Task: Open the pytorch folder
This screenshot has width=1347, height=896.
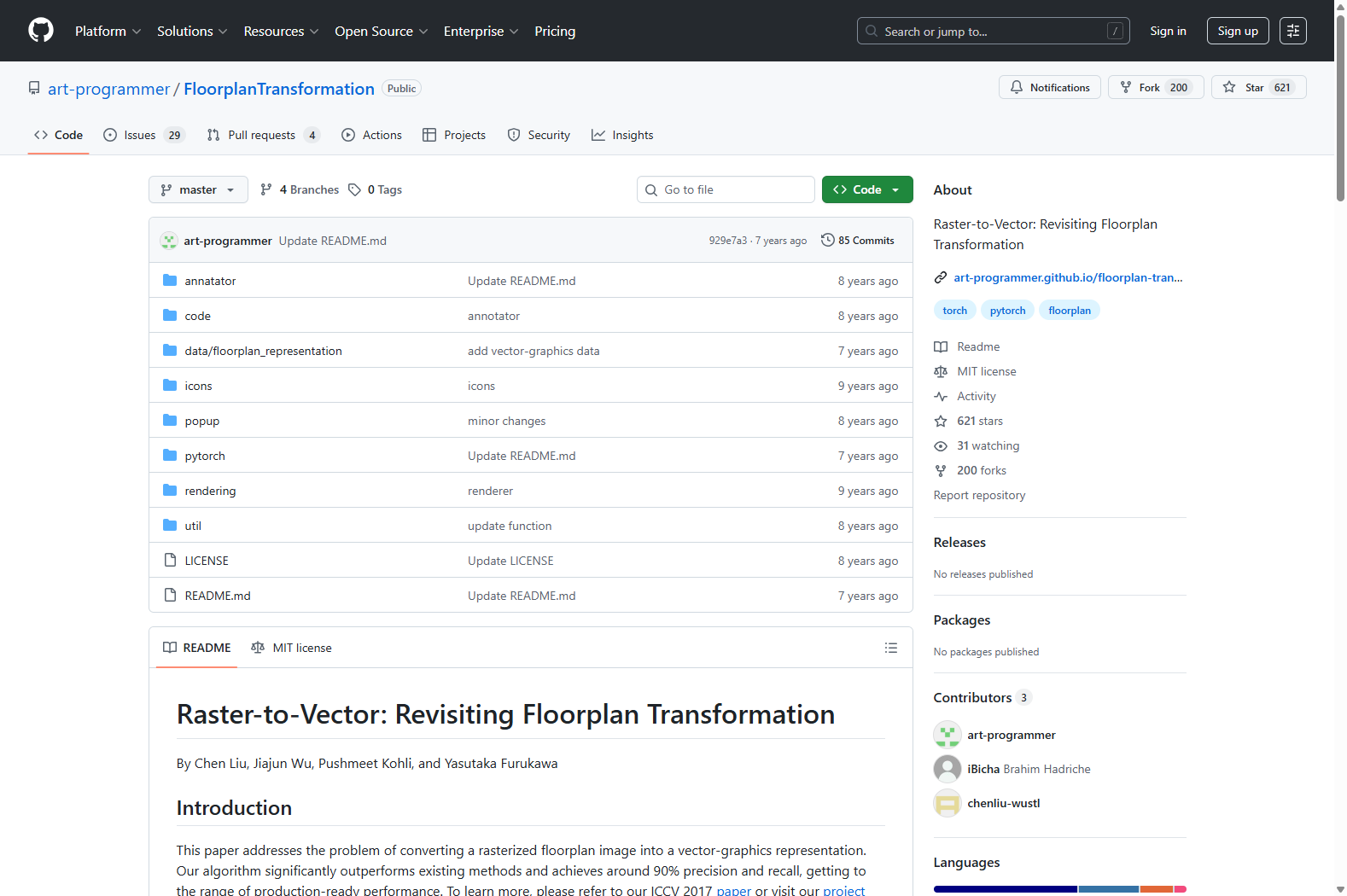Action: click(205, 456)
